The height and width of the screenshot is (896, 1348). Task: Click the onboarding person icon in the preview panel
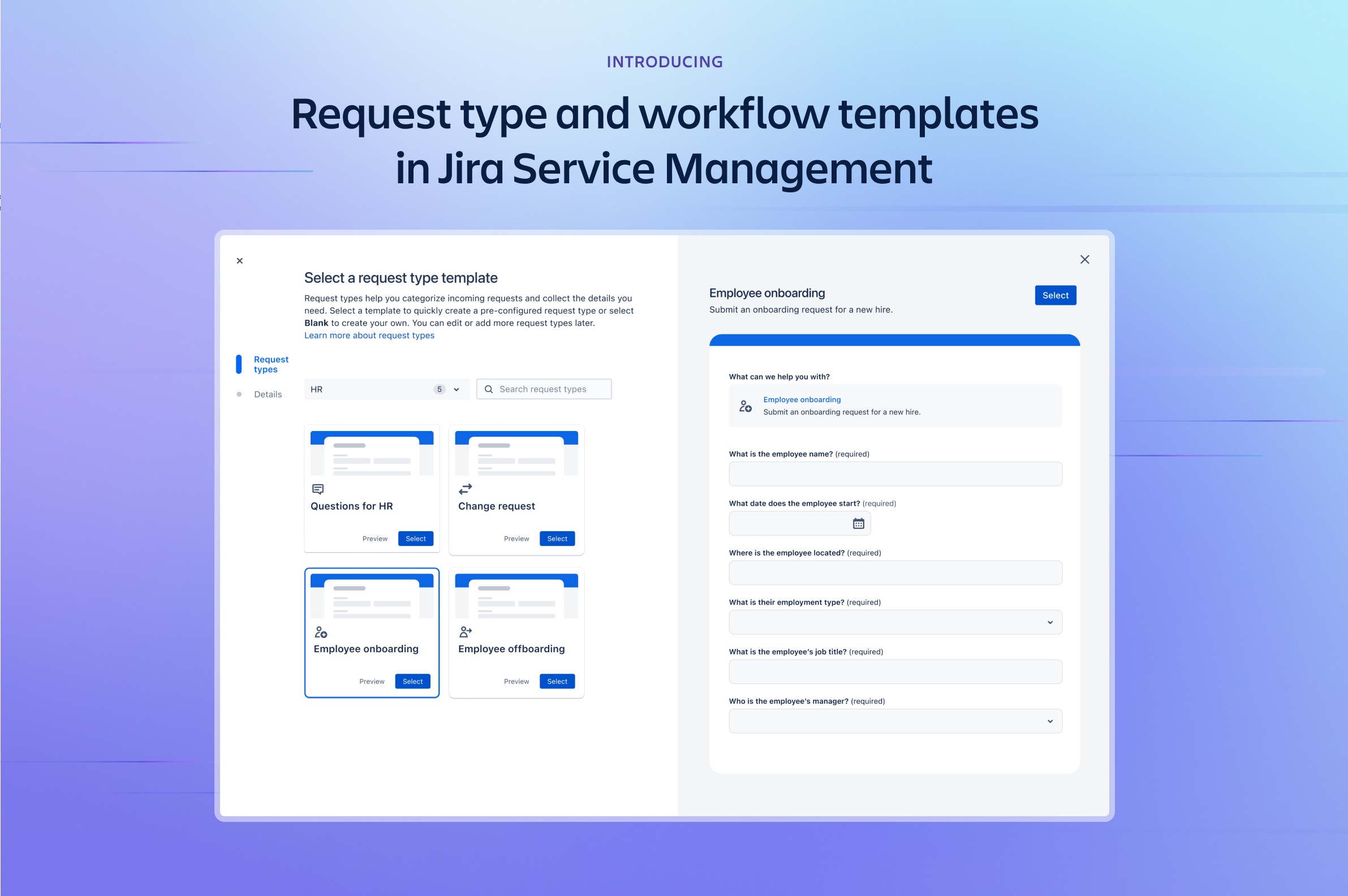[744, 406]
